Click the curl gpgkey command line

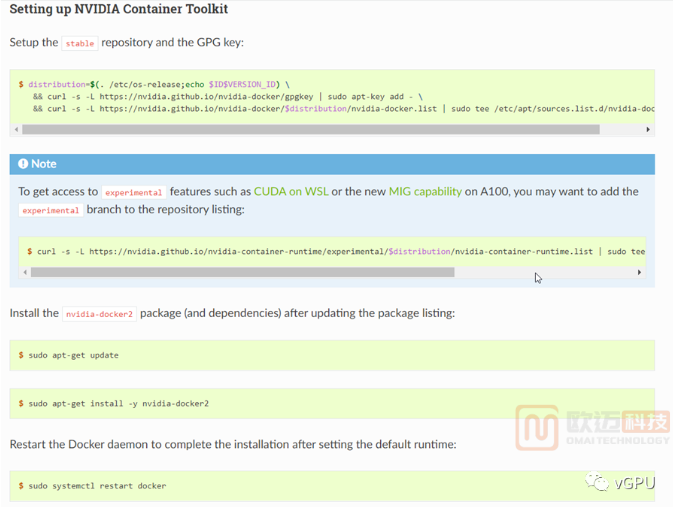(228, 97)
